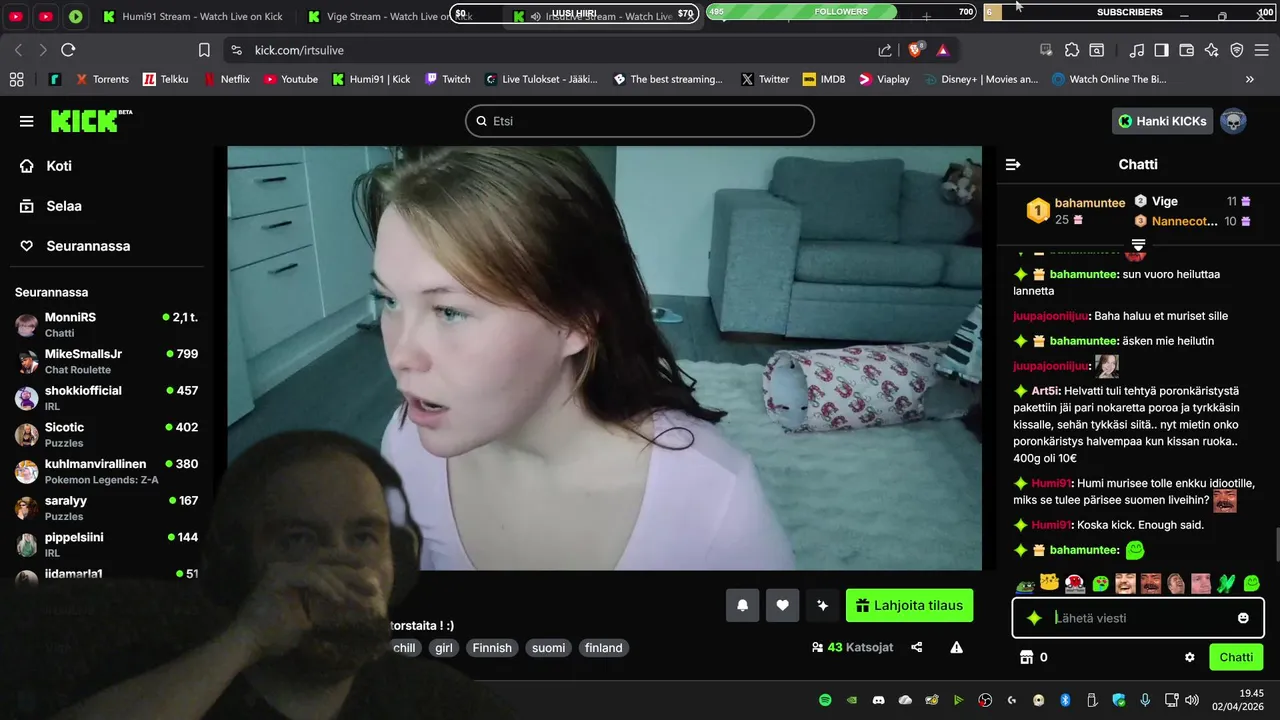Click the yellow cat emote in quick bar
The image size is (1280, 720).
click(1049, 583)
